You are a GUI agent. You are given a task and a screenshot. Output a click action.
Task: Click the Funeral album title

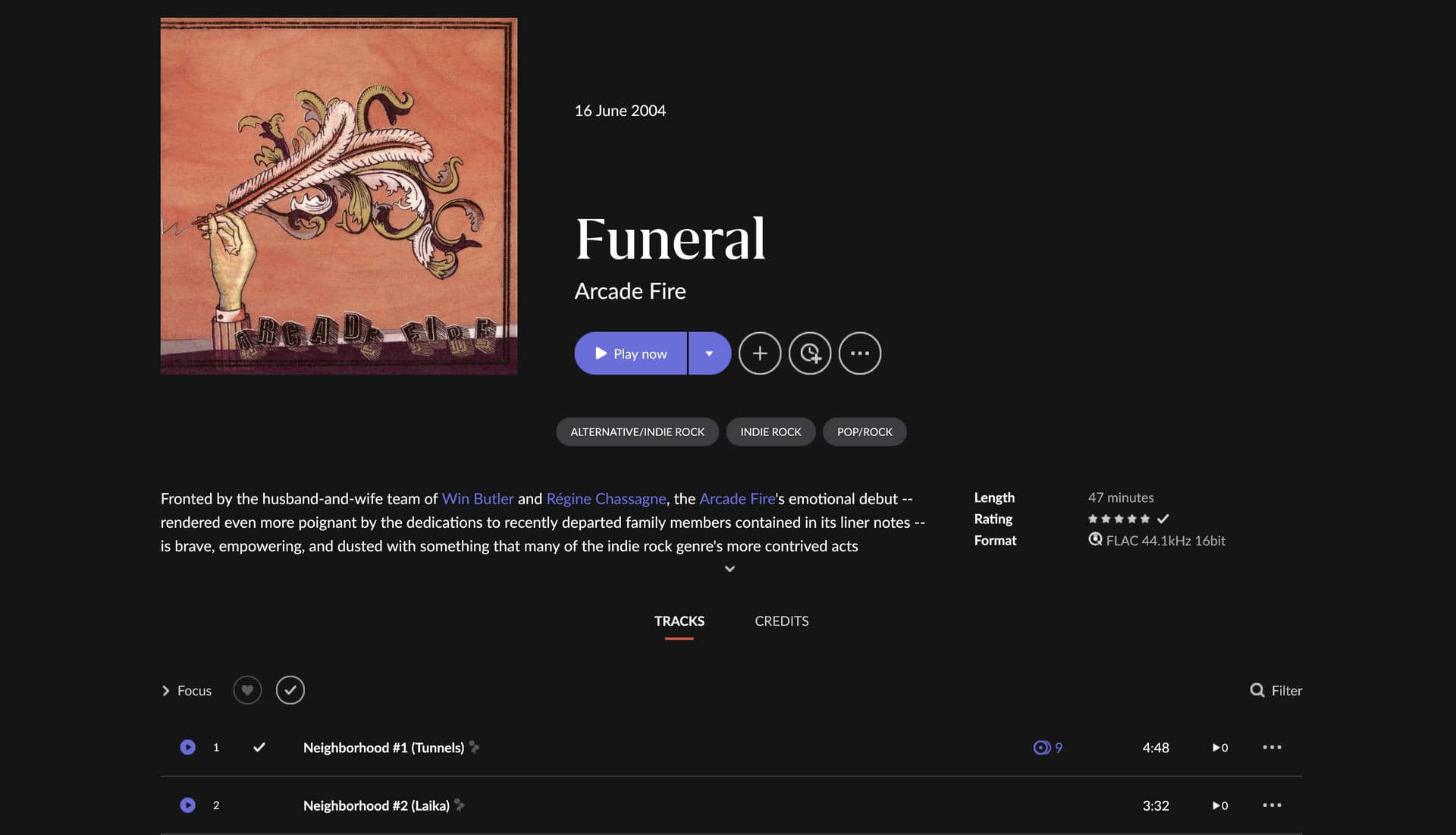(x=670, y=239)
